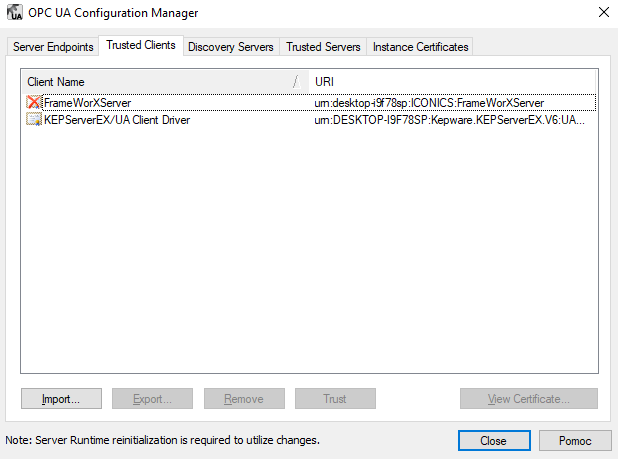618x459 pixels.
Task: Click the Pomoc help button
Action: pyautogui.click(x=575, y=440)
